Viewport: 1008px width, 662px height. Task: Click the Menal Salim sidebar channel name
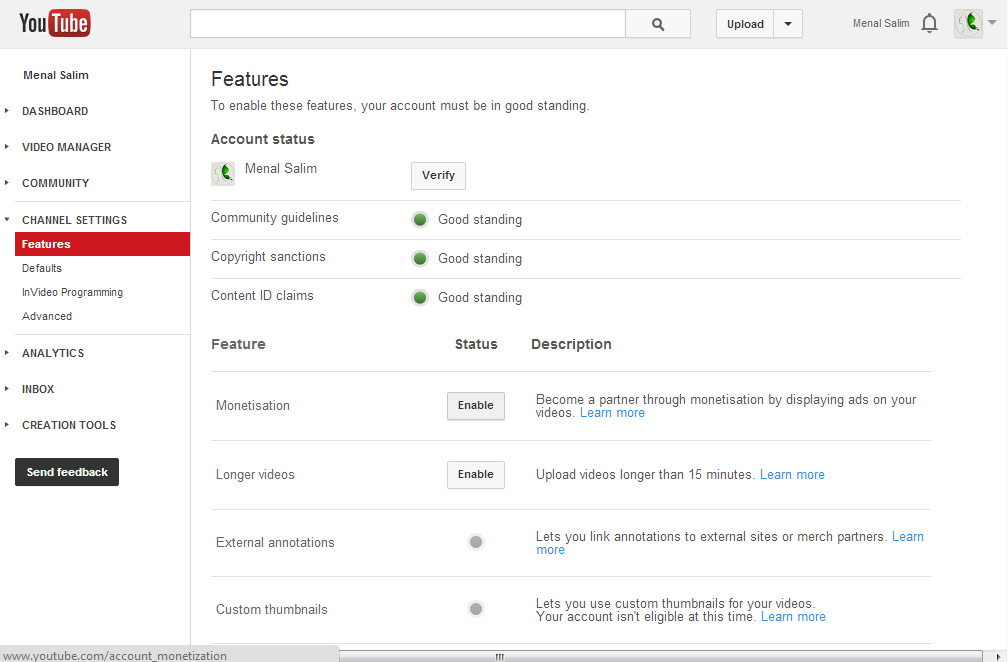56,75
